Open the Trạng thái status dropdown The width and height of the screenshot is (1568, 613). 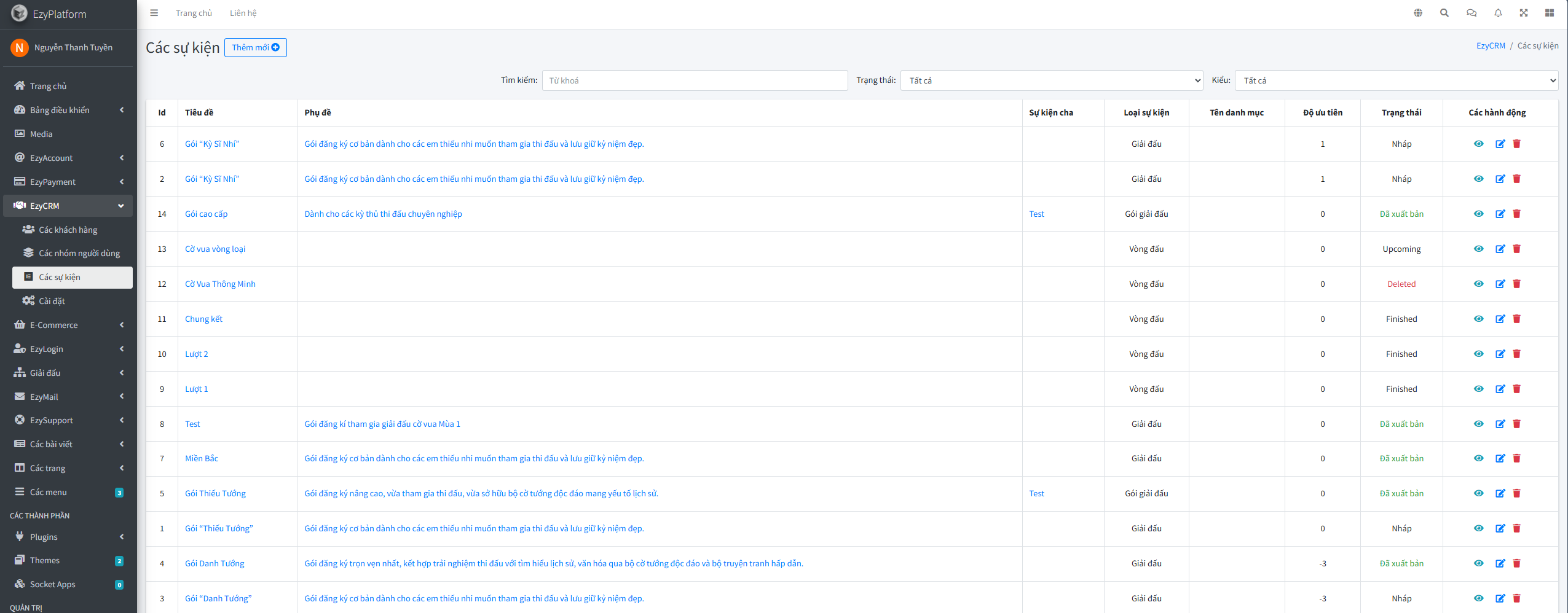[1051, 80]
